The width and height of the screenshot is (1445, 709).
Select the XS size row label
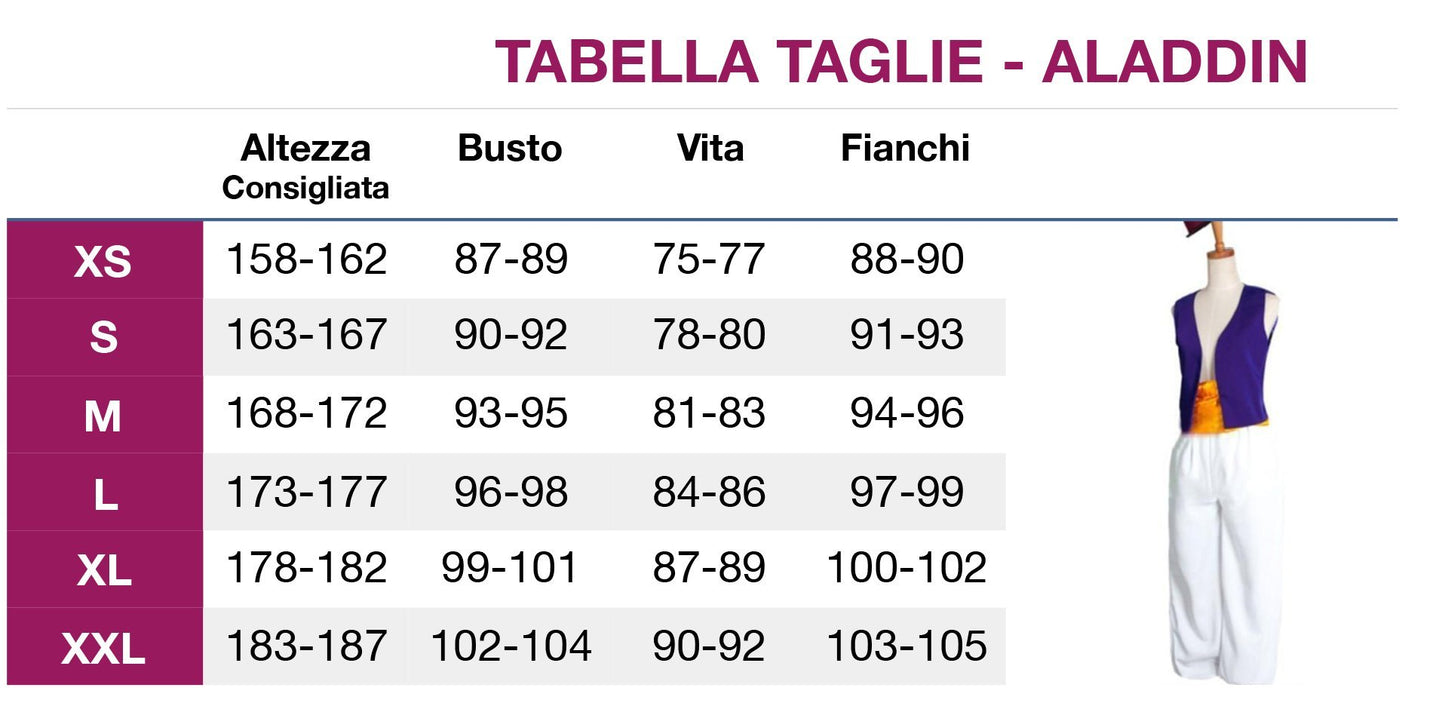(104, 261)
